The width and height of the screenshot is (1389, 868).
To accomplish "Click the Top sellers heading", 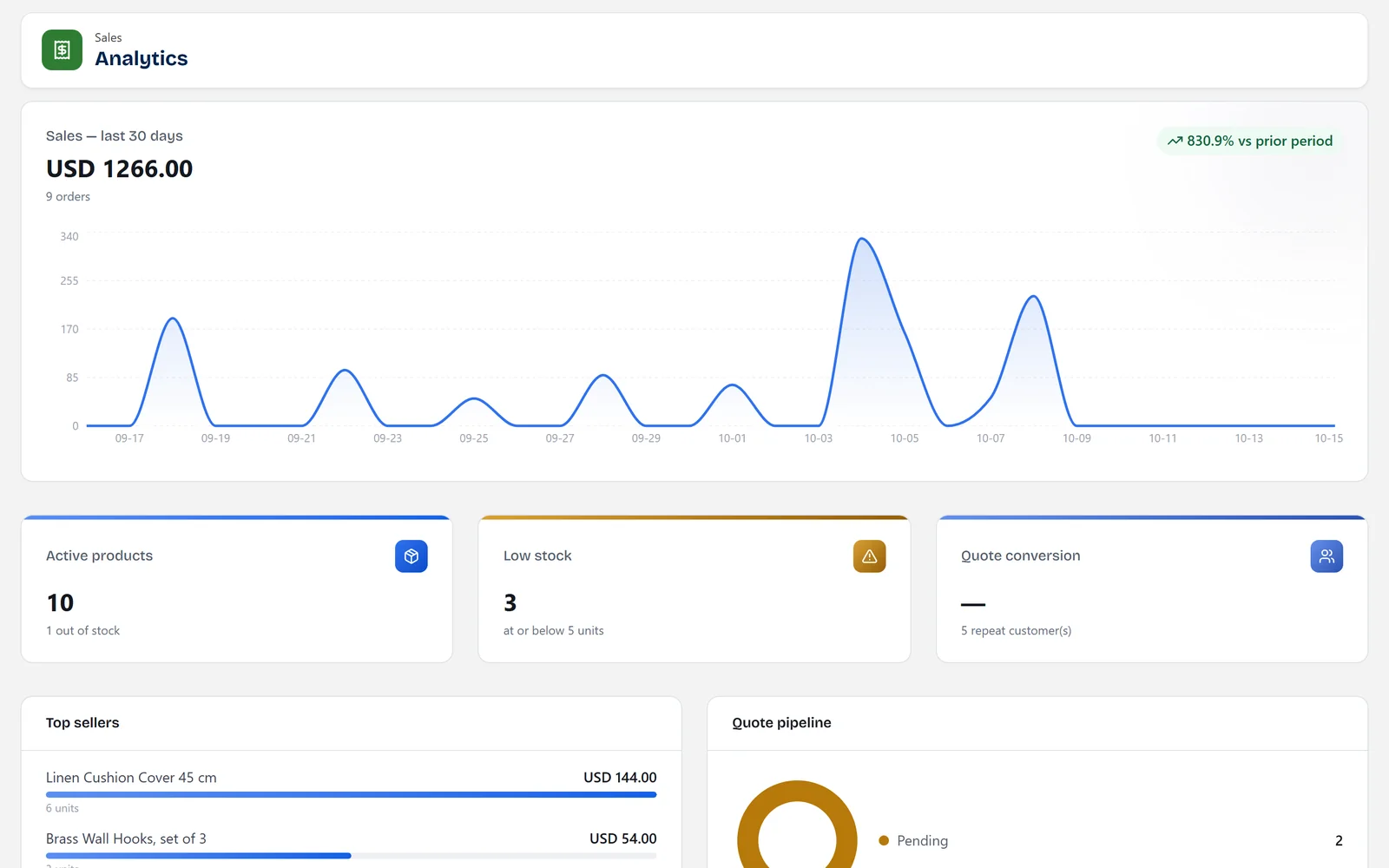I will tap(82, 723).
